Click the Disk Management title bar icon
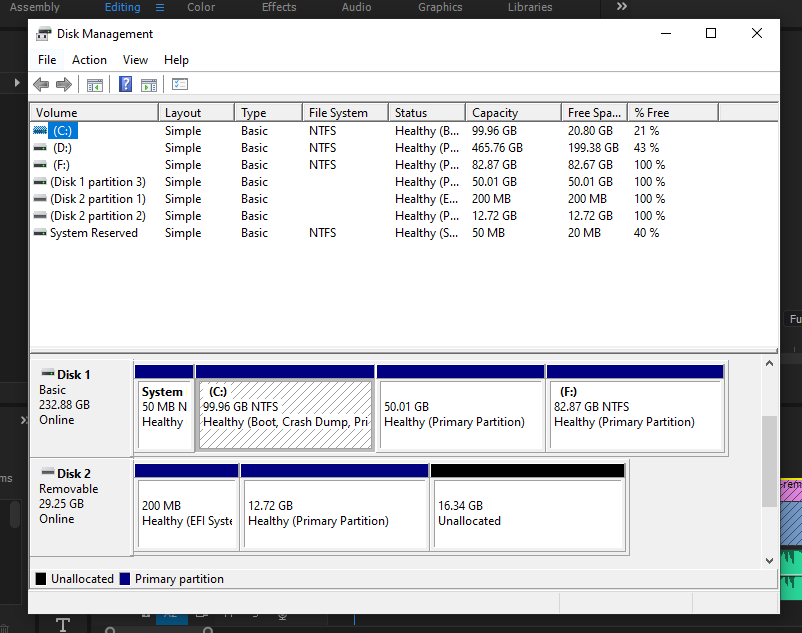Screen dimensions: 802x633 pos(43,34)
